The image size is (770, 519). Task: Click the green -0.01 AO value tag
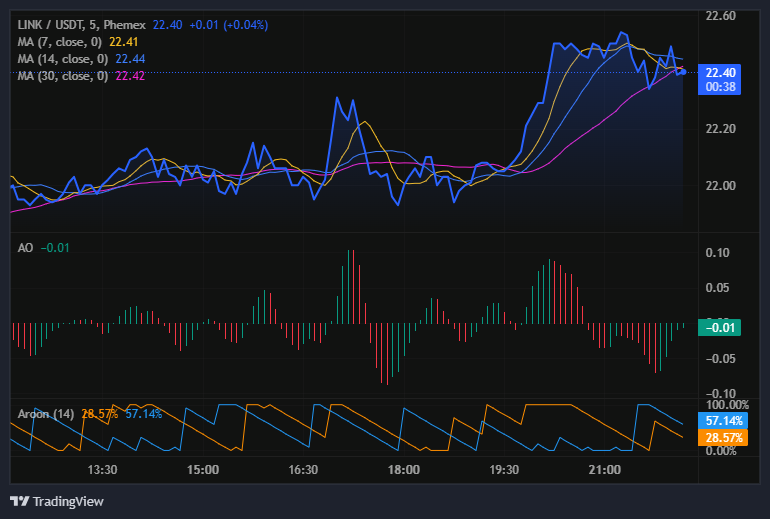pyautogui.click(x=720, y=327)
